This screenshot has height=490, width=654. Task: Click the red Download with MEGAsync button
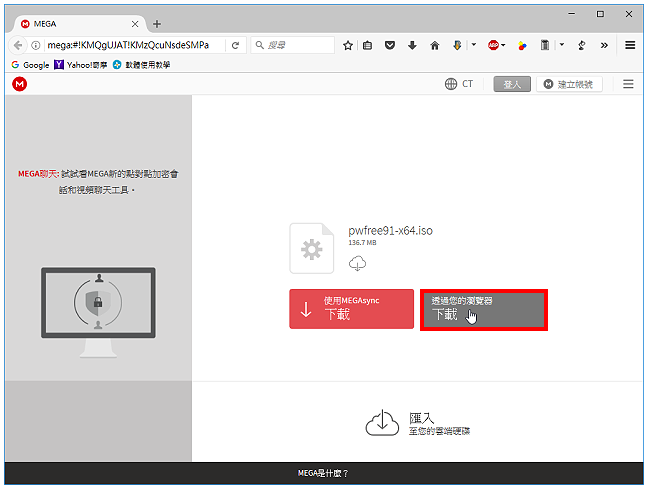[352, 309]
